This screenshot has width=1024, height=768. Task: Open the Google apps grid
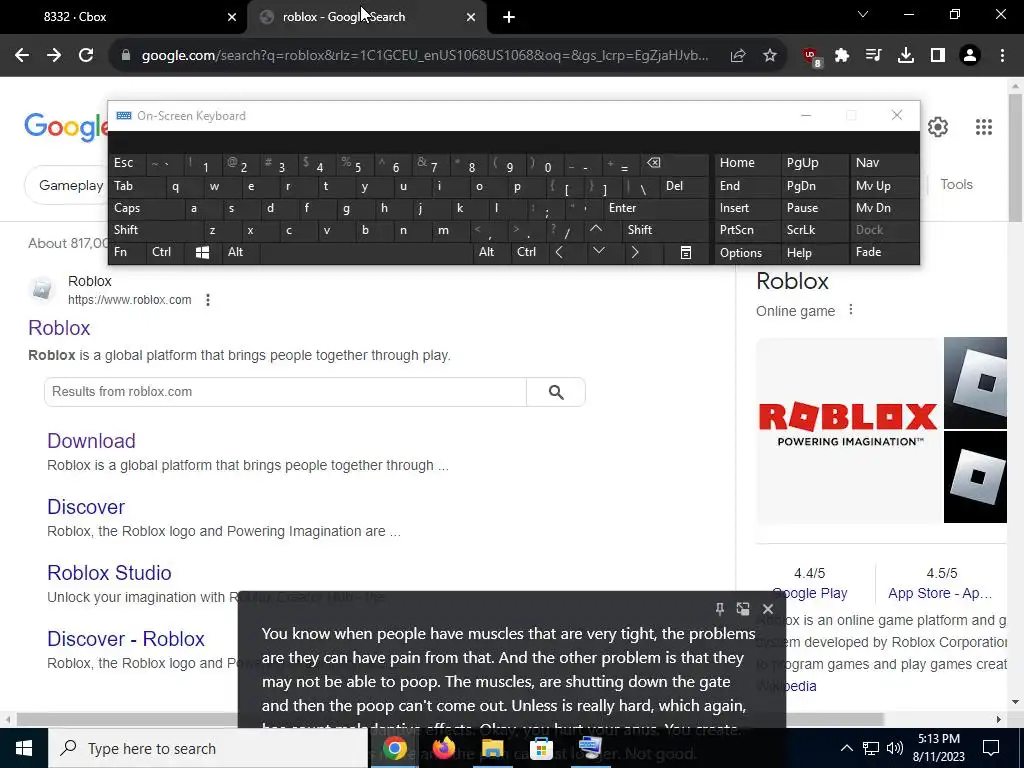point(984,127)
